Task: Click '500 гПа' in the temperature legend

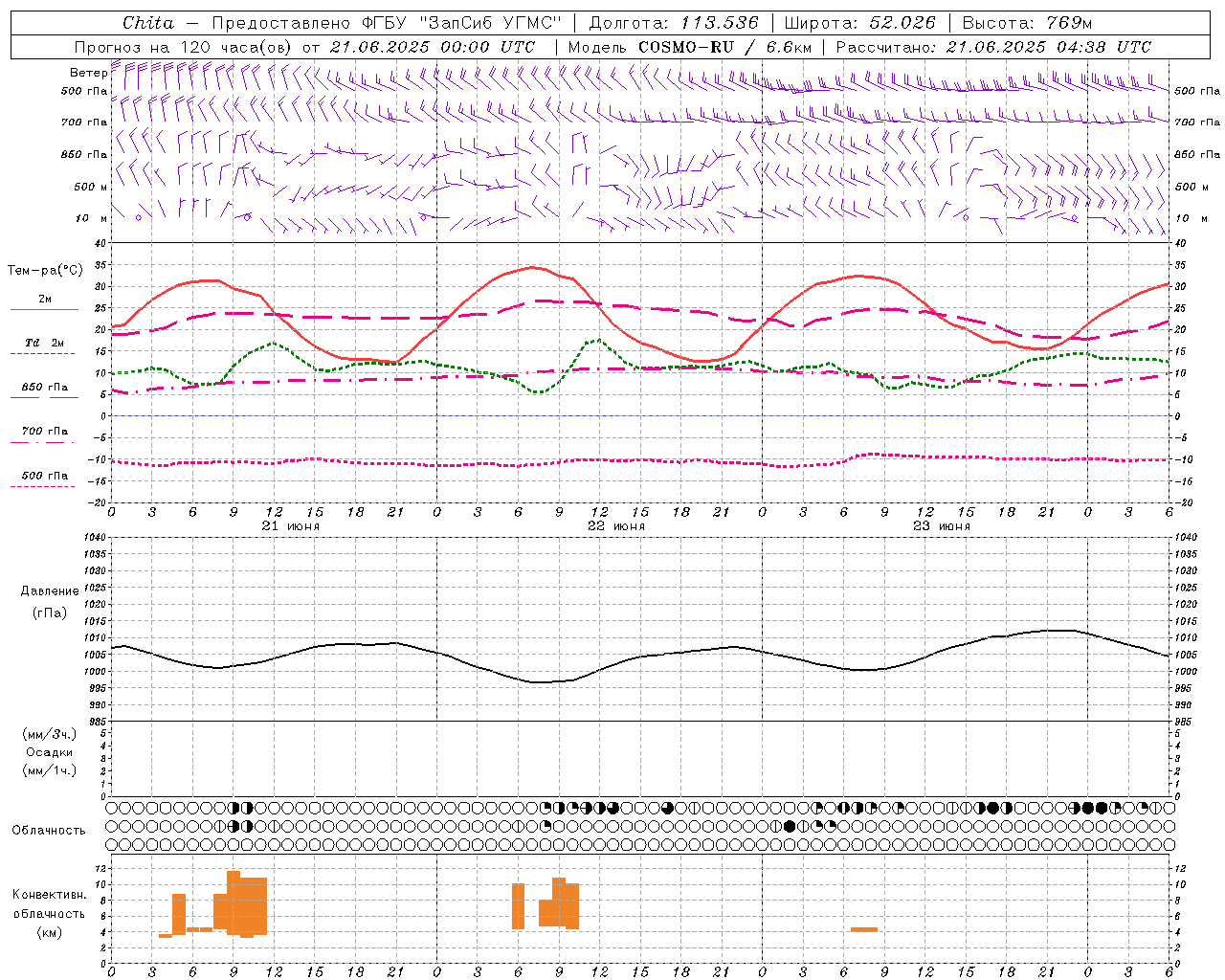Action: (x=44, y=476)
